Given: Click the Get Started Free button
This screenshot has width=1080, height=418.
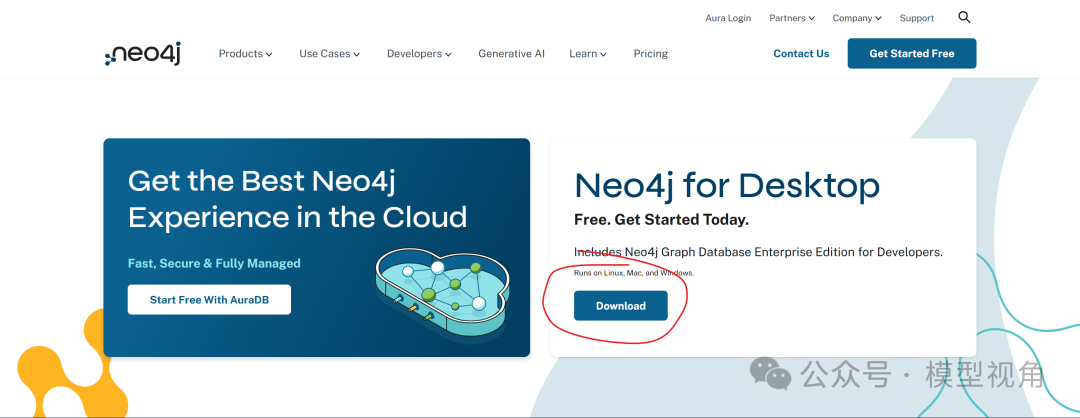Looking at the screenshot, I should [912, 54].
